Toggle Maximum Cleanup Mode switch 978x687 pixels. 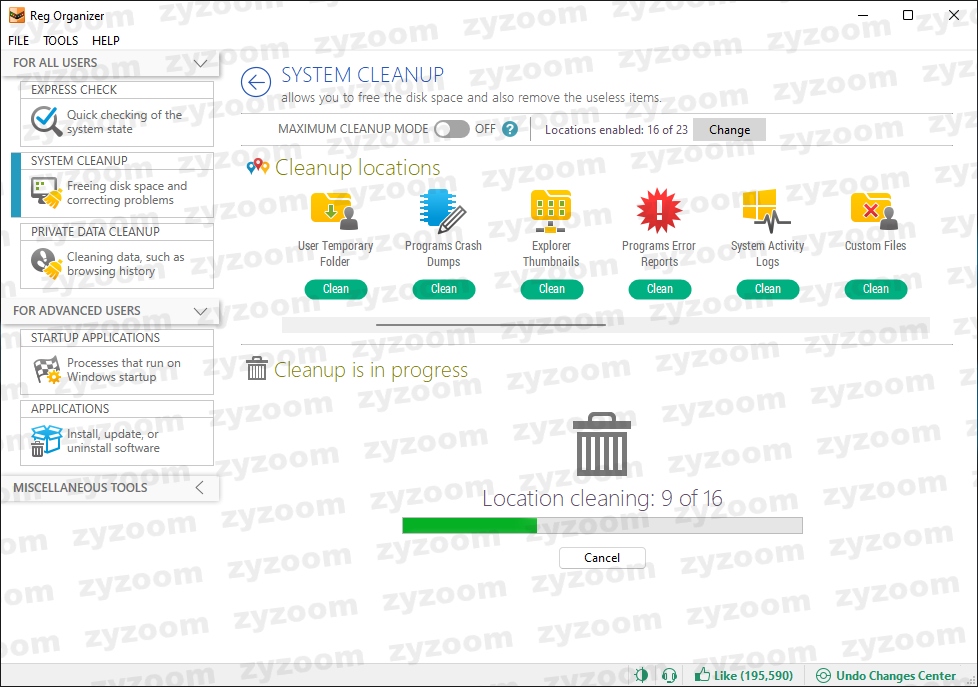(452, 129)
